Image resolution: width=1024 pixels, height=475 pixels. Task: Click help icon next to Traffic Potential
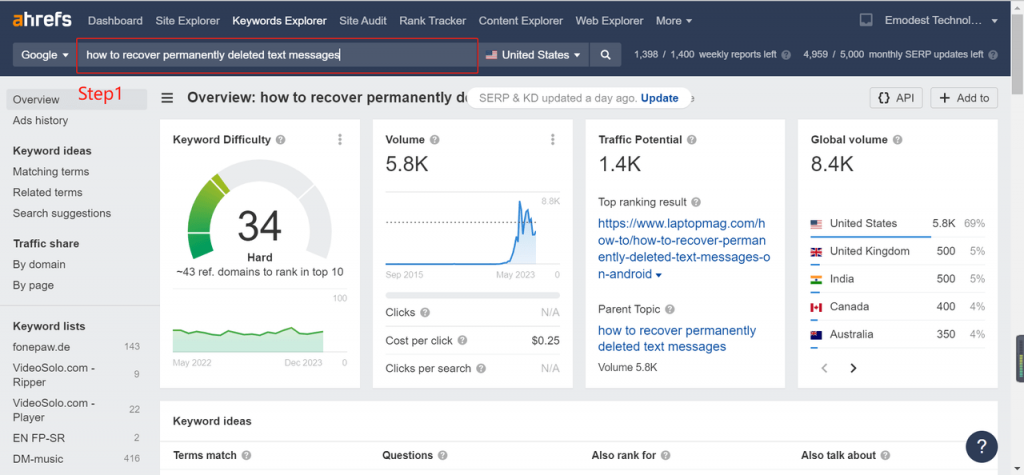click(692, 140)
